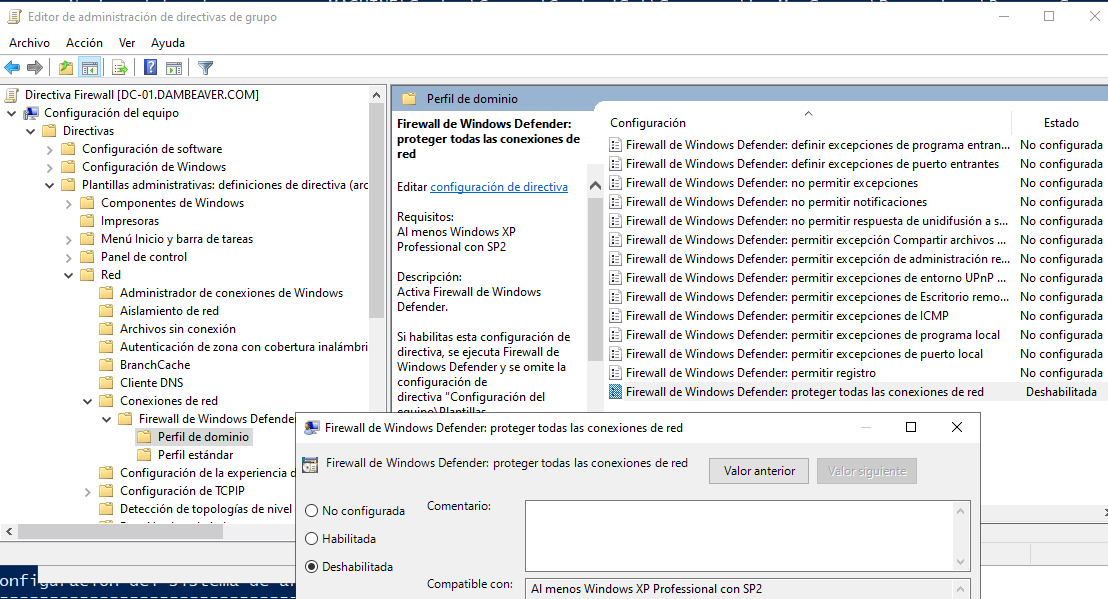The width and height of the screenshot is (1108, 599).
Task: Collapse Firewall de Windows Defender tree node
Action: pos(107,420)
